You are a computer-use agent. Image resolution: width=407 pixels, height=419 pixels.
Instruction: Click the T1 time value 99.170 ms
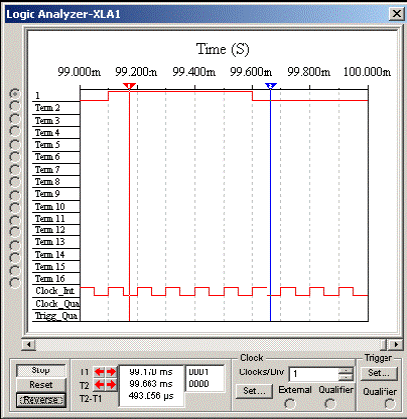point(151,372)
